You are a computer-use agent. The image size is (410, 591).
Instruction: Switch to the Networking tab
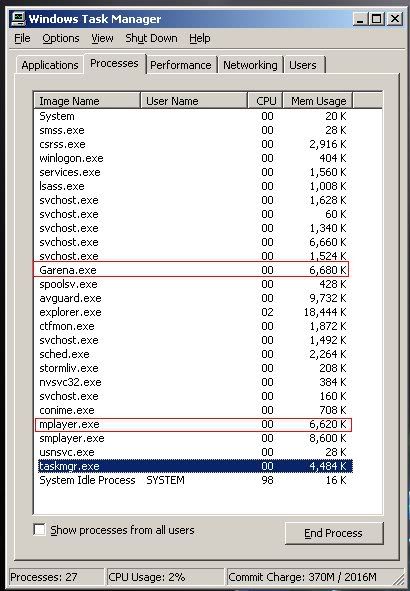pos(250,65)
